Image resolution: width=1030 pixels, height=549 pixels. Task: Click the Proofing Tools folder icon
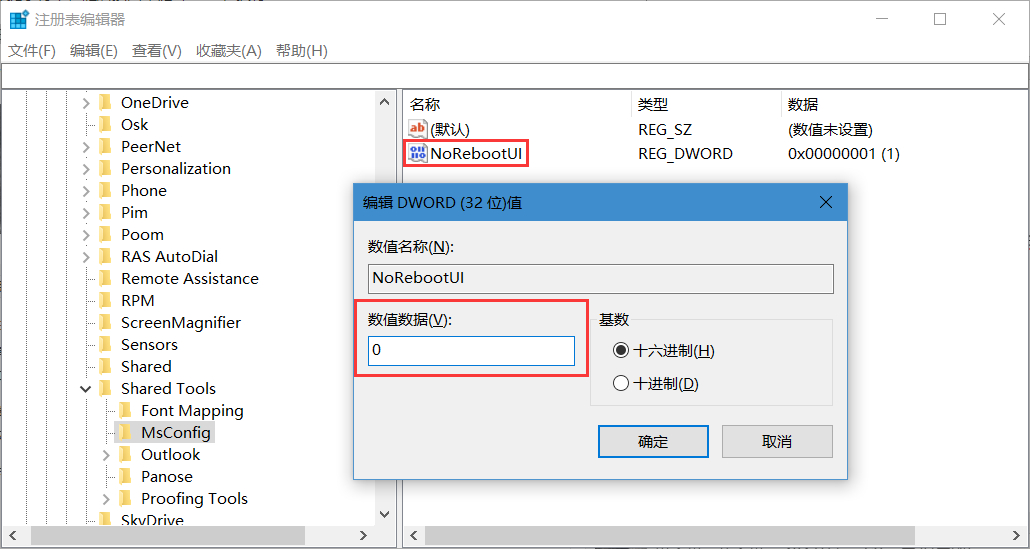tap(125, 498)
